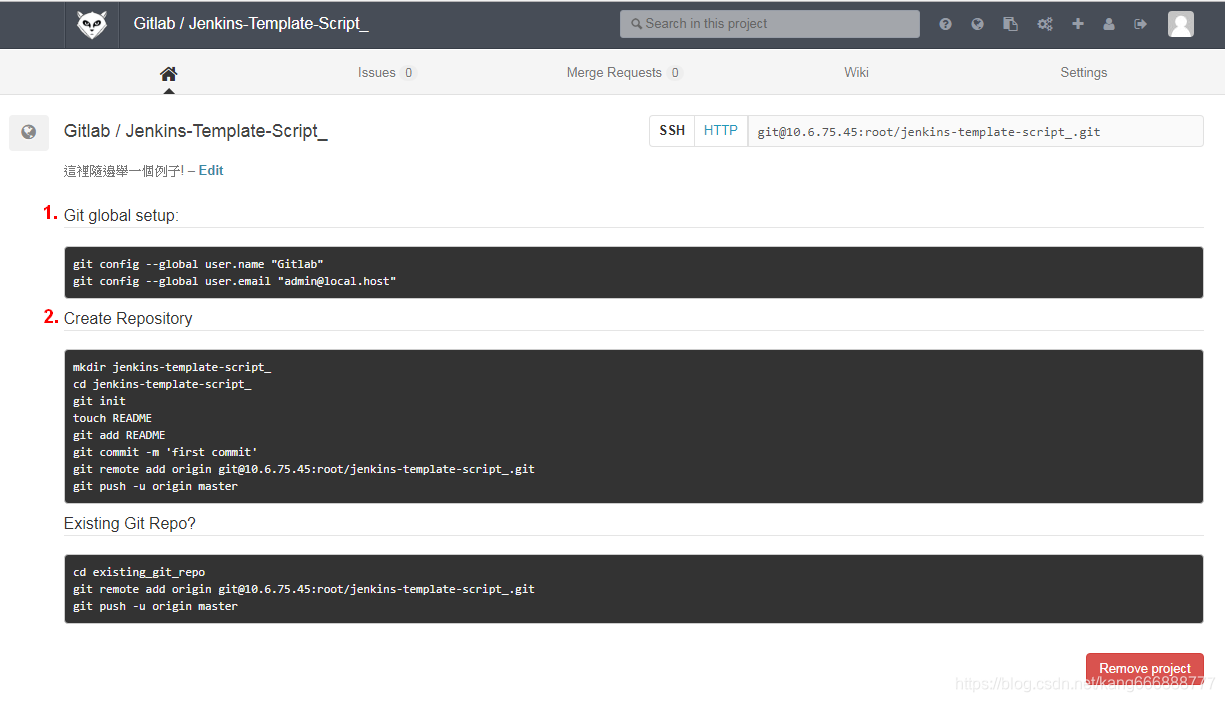Click the Remove project button

[1145, 668]
